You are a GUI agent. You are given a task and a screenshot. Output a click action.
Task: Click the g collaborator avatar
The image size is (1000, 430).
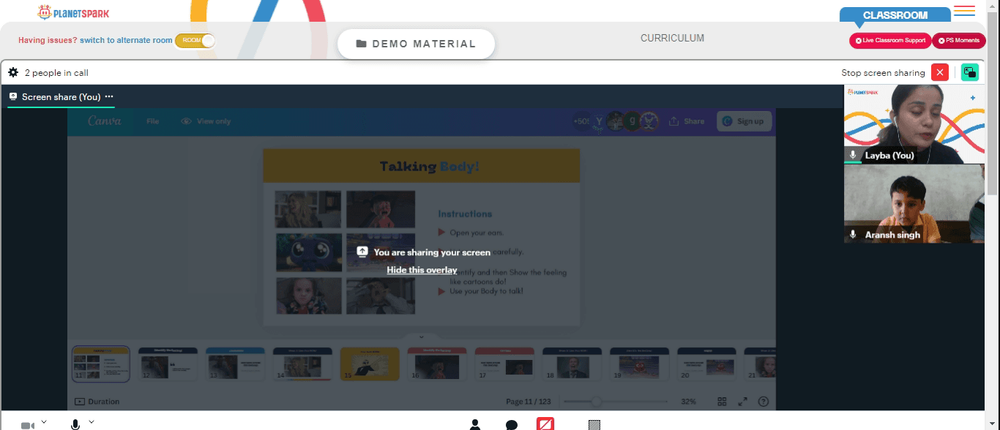[632, 121]
